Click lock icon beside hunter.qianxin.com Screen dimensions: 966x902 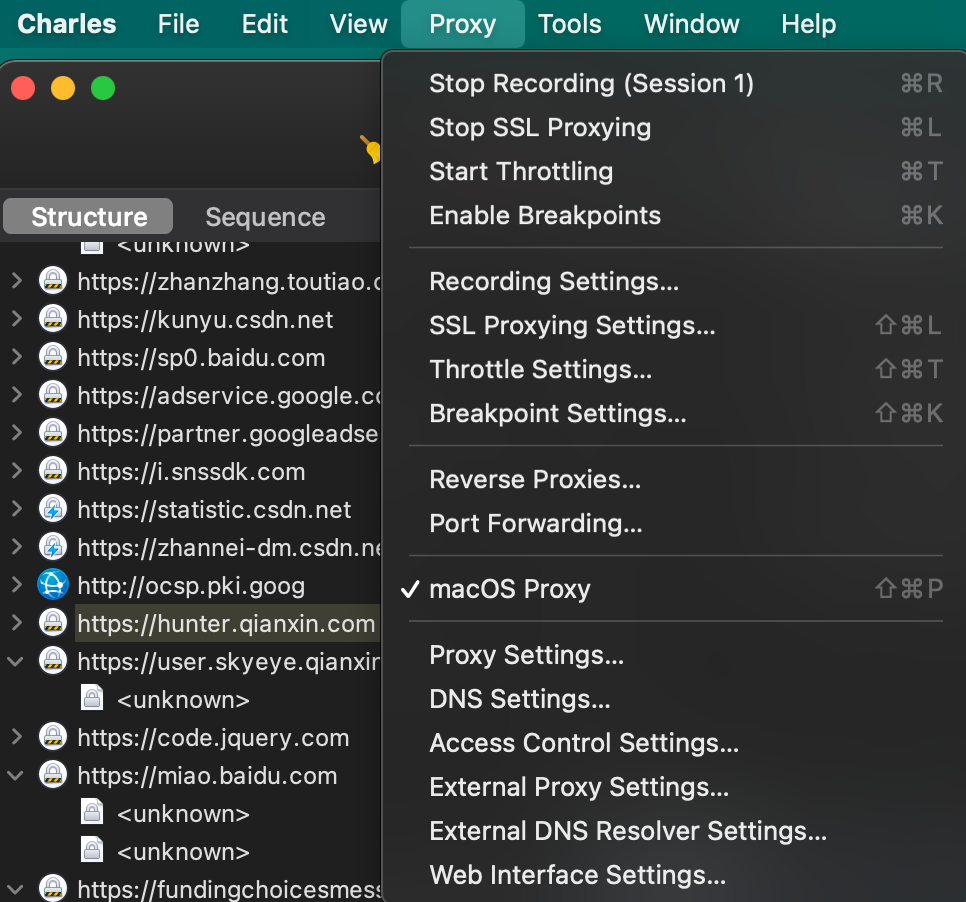[x=53, y=623]
